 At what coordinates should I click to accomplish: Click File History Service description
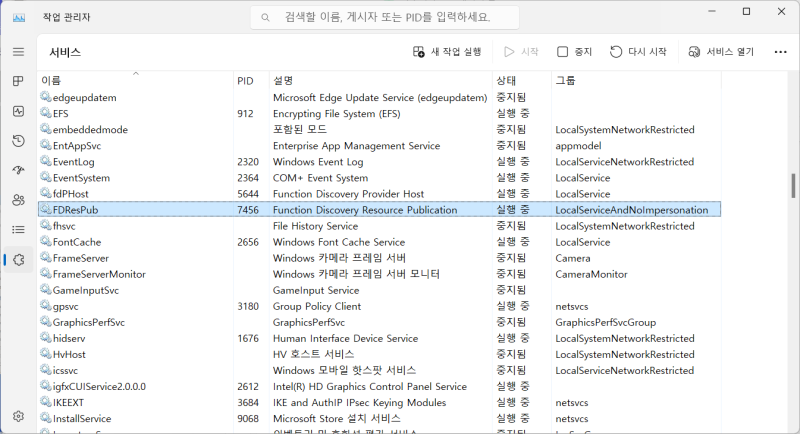(315, 226)
